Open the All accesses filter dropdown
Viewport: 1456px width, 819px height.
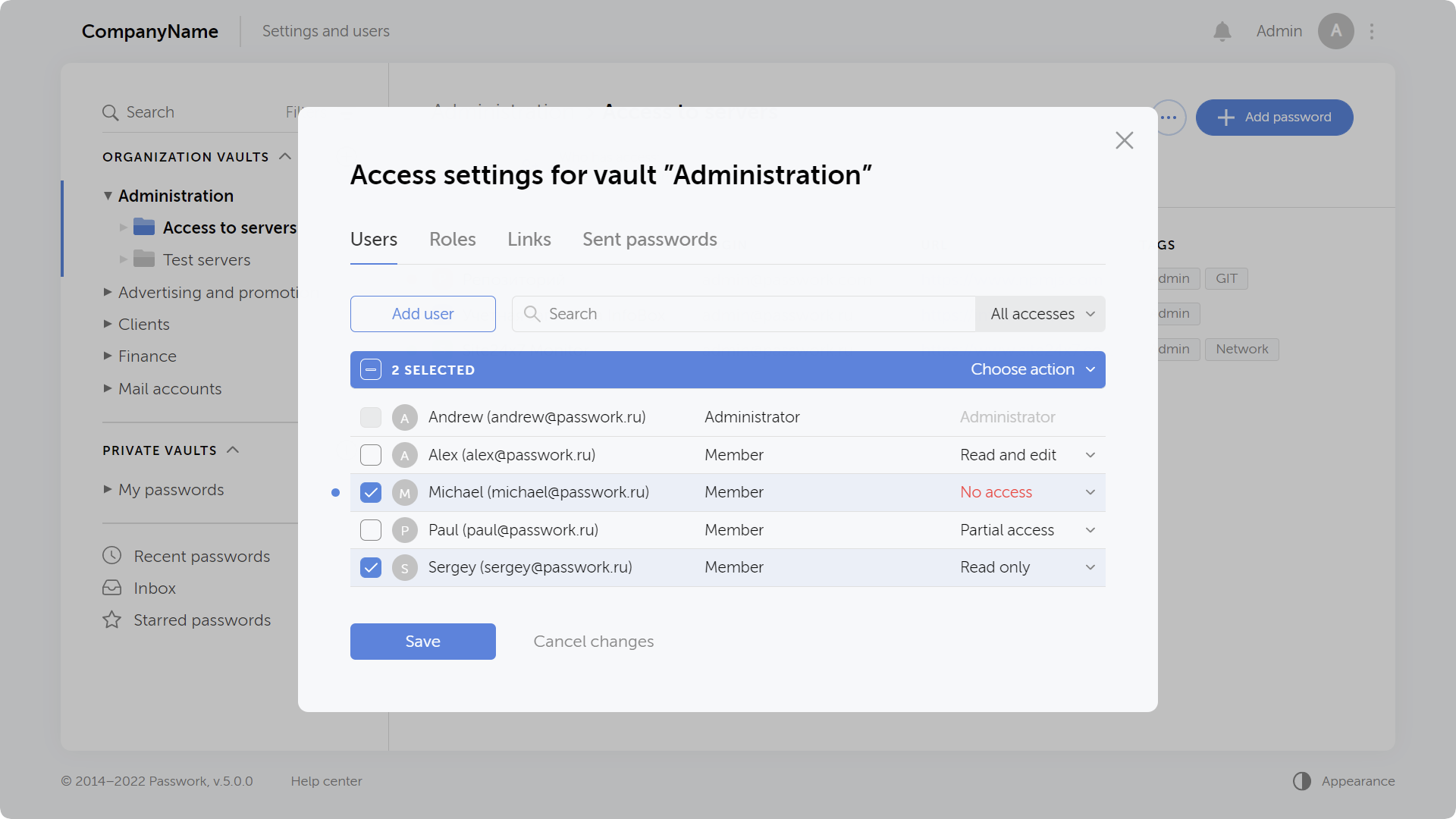pyautogui.click(x=1041, y=314)
